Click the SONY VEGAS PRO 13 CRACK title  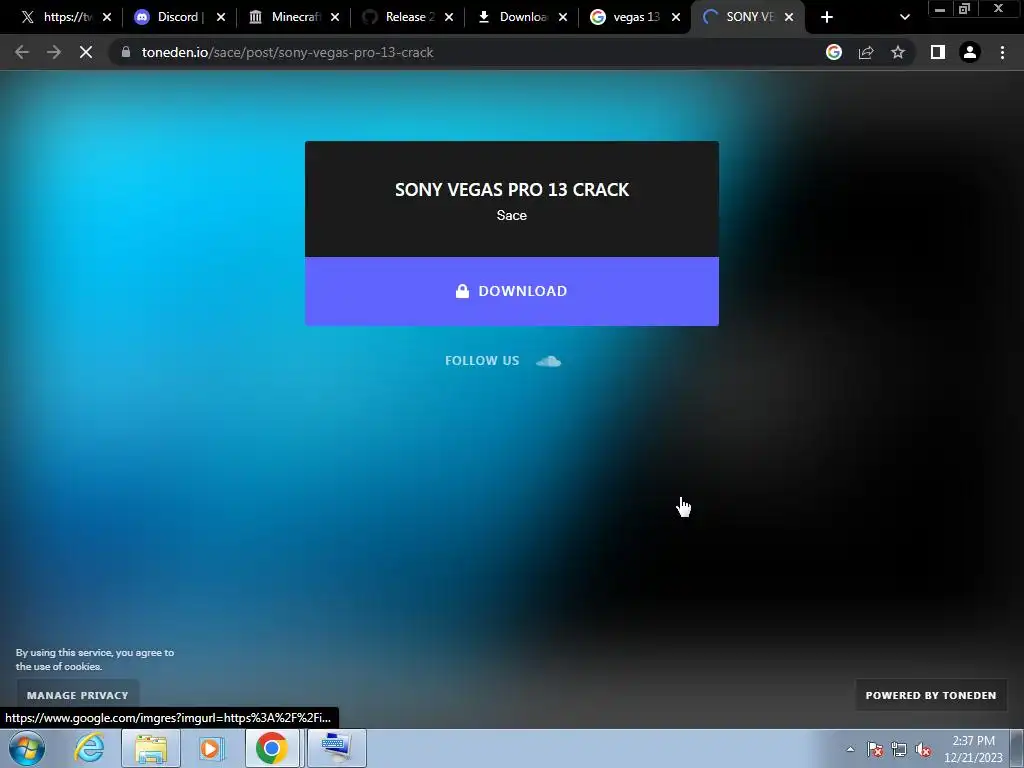pos(512,189)
